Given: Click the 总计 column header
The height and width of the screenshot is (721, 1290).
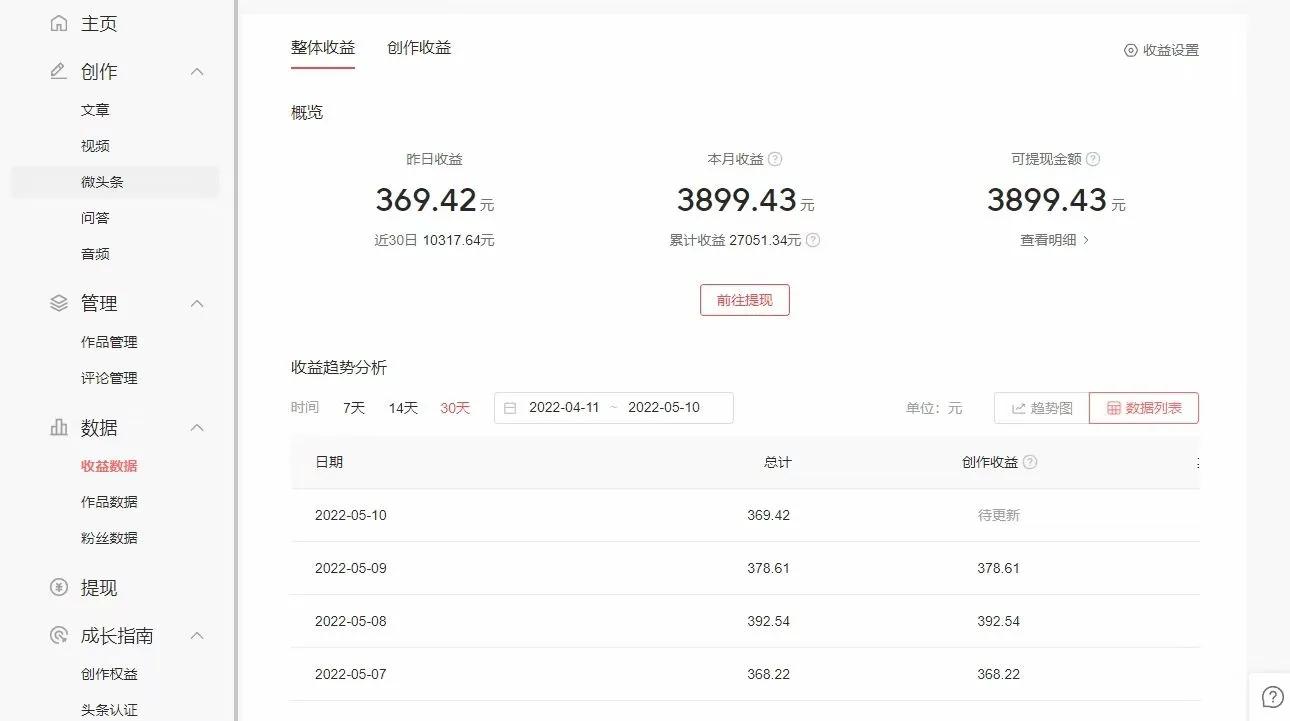Looking at the screenshot, I should 777,462.
